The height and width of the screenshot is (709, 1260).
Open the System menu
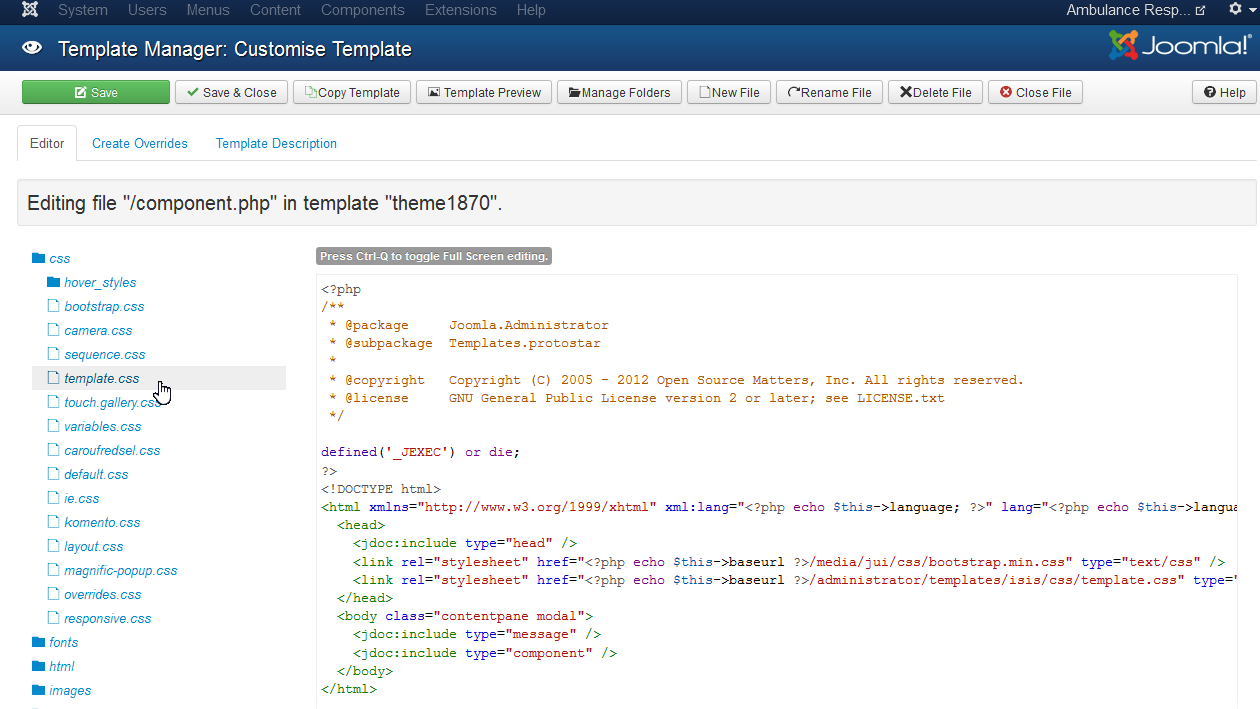[83, 10]
